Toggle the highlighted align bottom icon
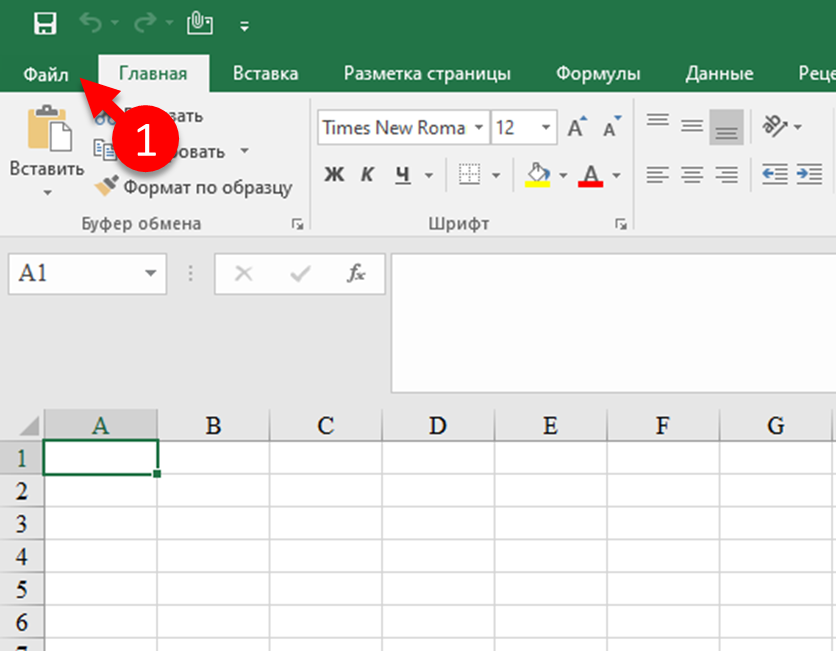This screenshot has width=836, height=651. point(726,127)
